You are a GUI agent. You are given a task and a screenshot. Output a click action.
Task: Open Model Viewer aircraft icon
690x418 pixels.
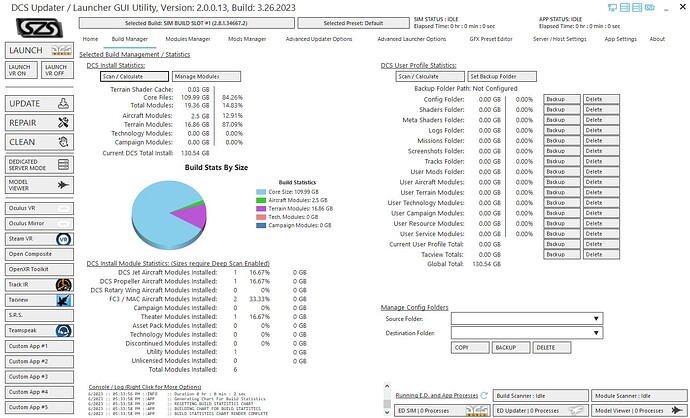coord(63,185)
